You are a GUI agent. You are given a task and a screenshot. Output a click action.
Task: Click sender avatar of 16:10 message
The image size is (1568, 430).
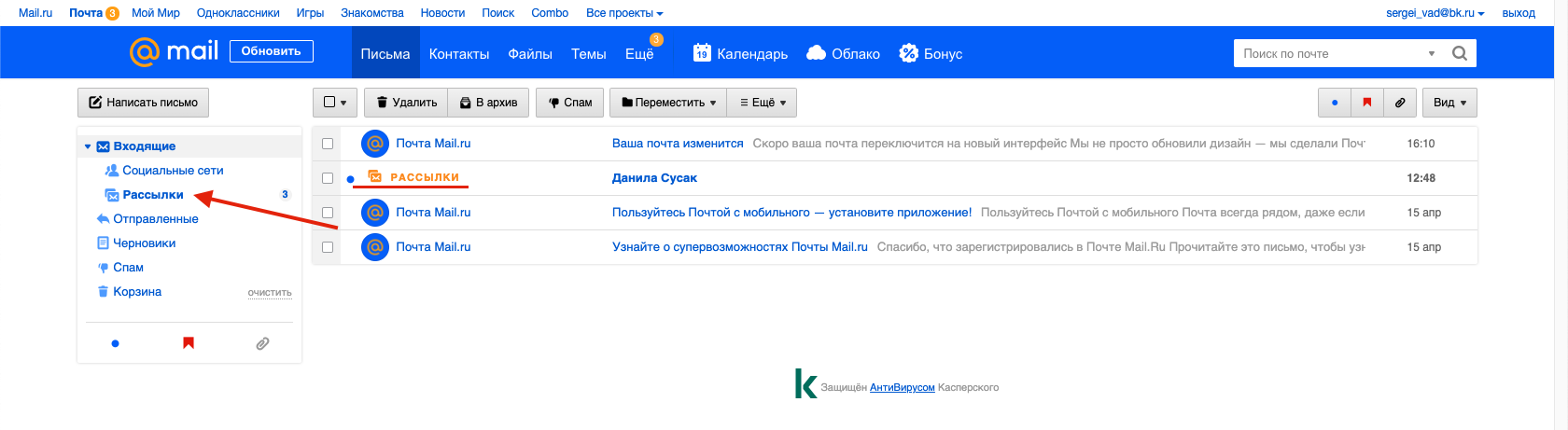tap(375, 144)
